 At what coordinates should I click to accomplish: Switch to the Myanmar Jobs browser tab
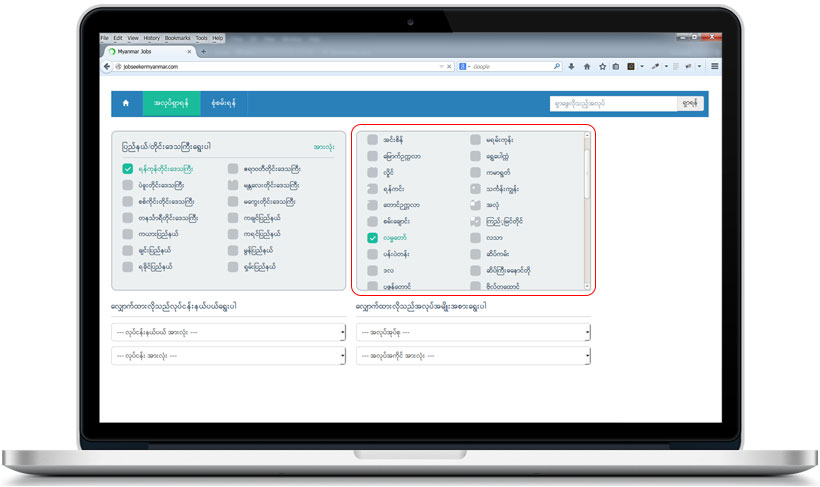click(149, 51)
